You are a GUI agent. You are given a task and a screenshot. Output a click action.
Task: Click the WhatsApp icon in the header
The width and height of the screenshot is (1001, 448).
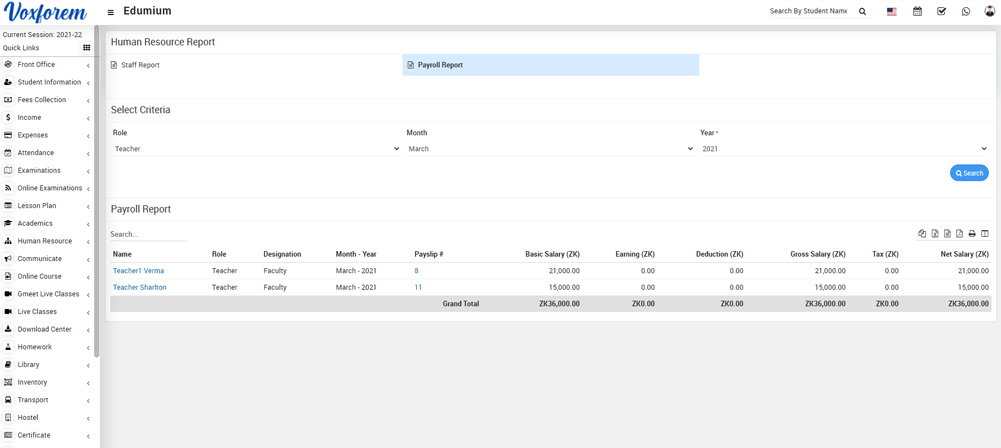point(966,12)
